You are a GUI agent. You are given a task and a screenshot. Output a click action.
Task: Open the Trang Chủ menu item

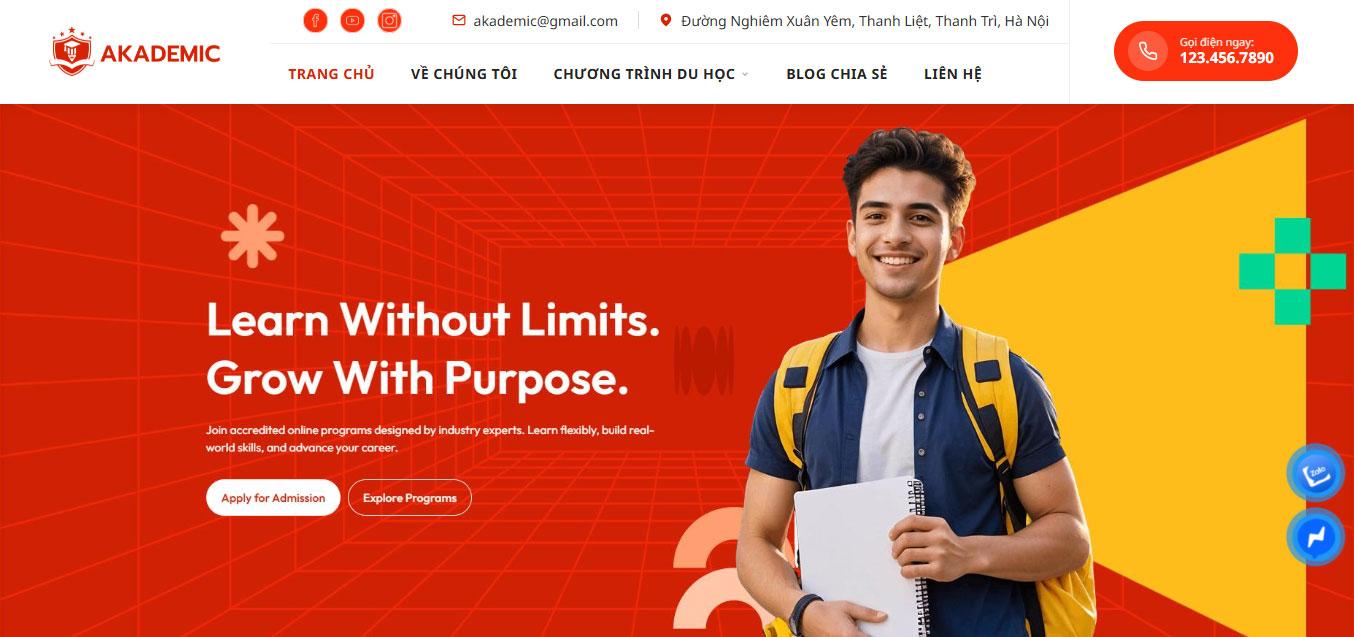(331, 74)
